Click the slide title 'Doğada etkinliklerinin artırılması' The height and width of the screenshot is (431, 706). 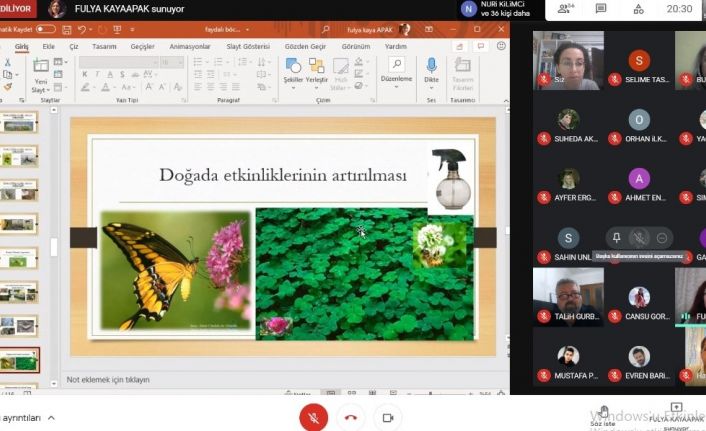click(x=283, y=175)
